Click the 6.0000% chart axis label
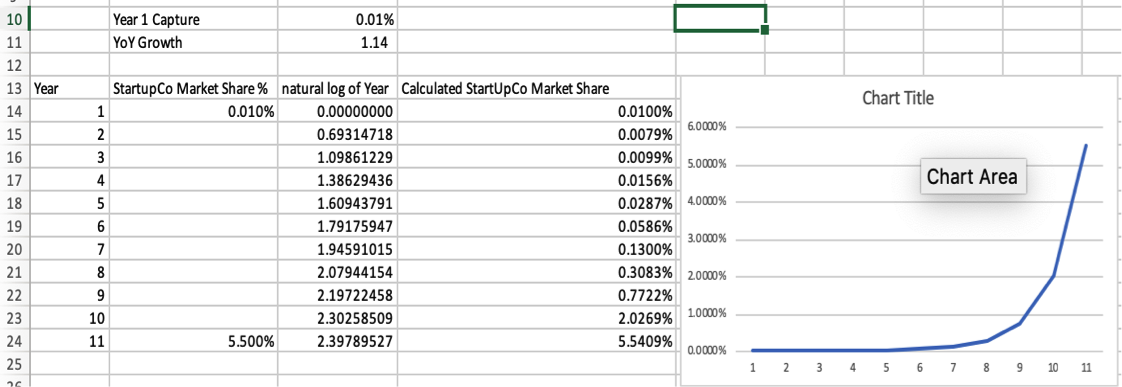Image resolution: width=1122 pixels, height=387 pixels. pyautogui.click(x=706, y=127)
